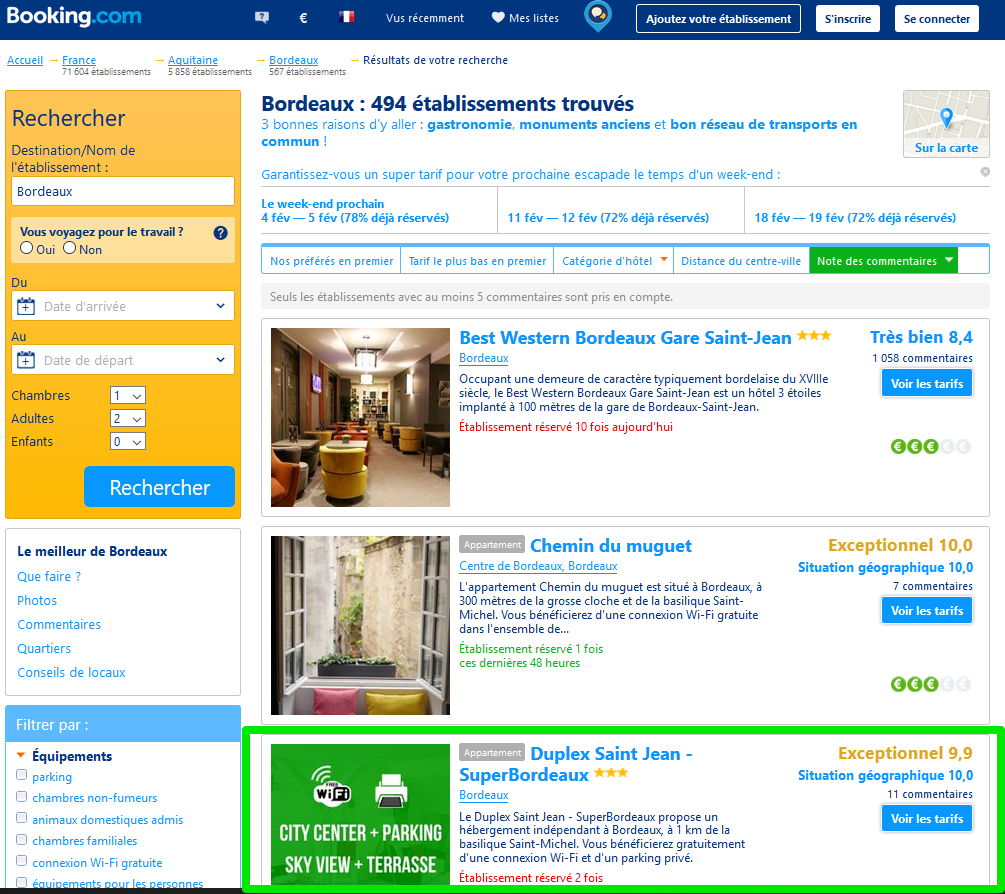
Task: Open the Date d'arrivée dropdown
Action: pos(123,306)
